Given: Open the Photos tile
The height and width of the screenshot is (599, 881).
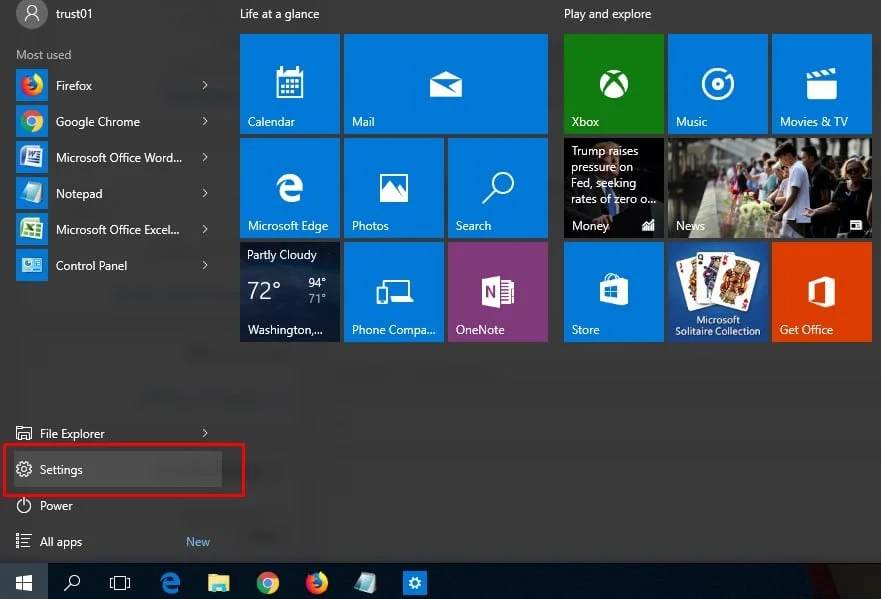Looking at the screenshot, I should (393, 188).
